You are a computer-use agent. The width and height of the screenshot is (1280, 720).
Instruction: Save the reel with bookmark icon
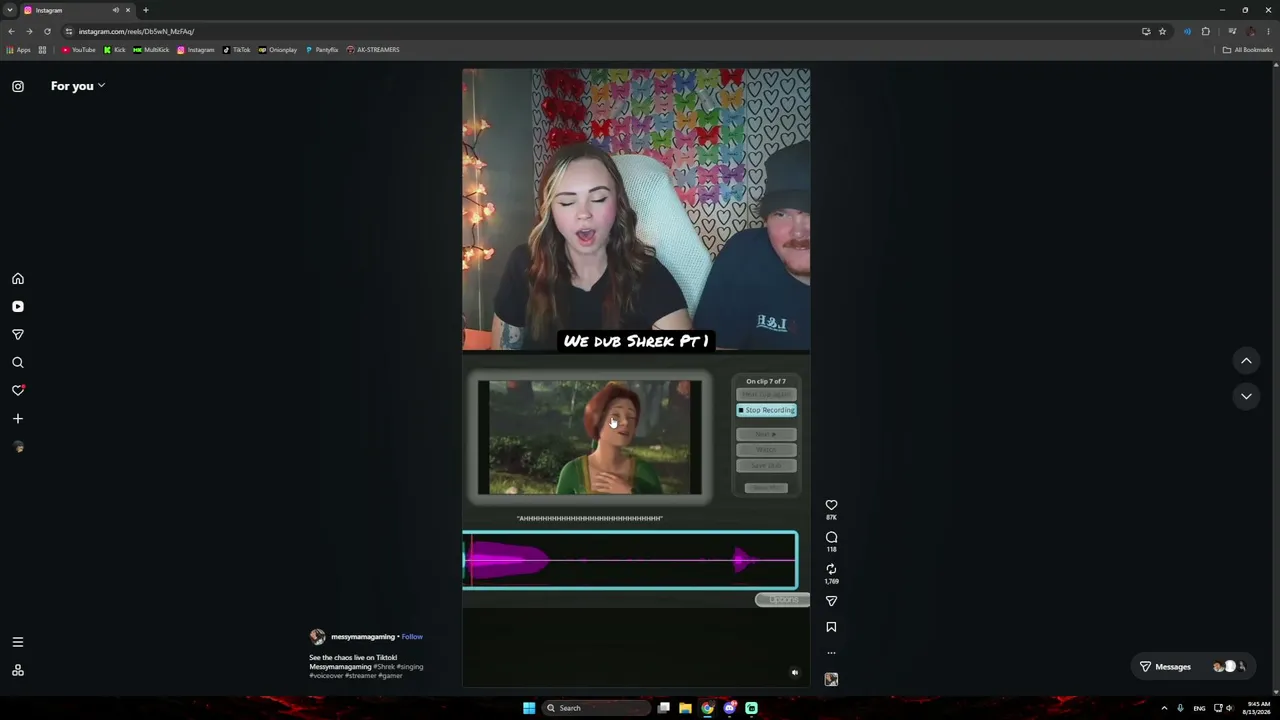(x=831, y=627)
